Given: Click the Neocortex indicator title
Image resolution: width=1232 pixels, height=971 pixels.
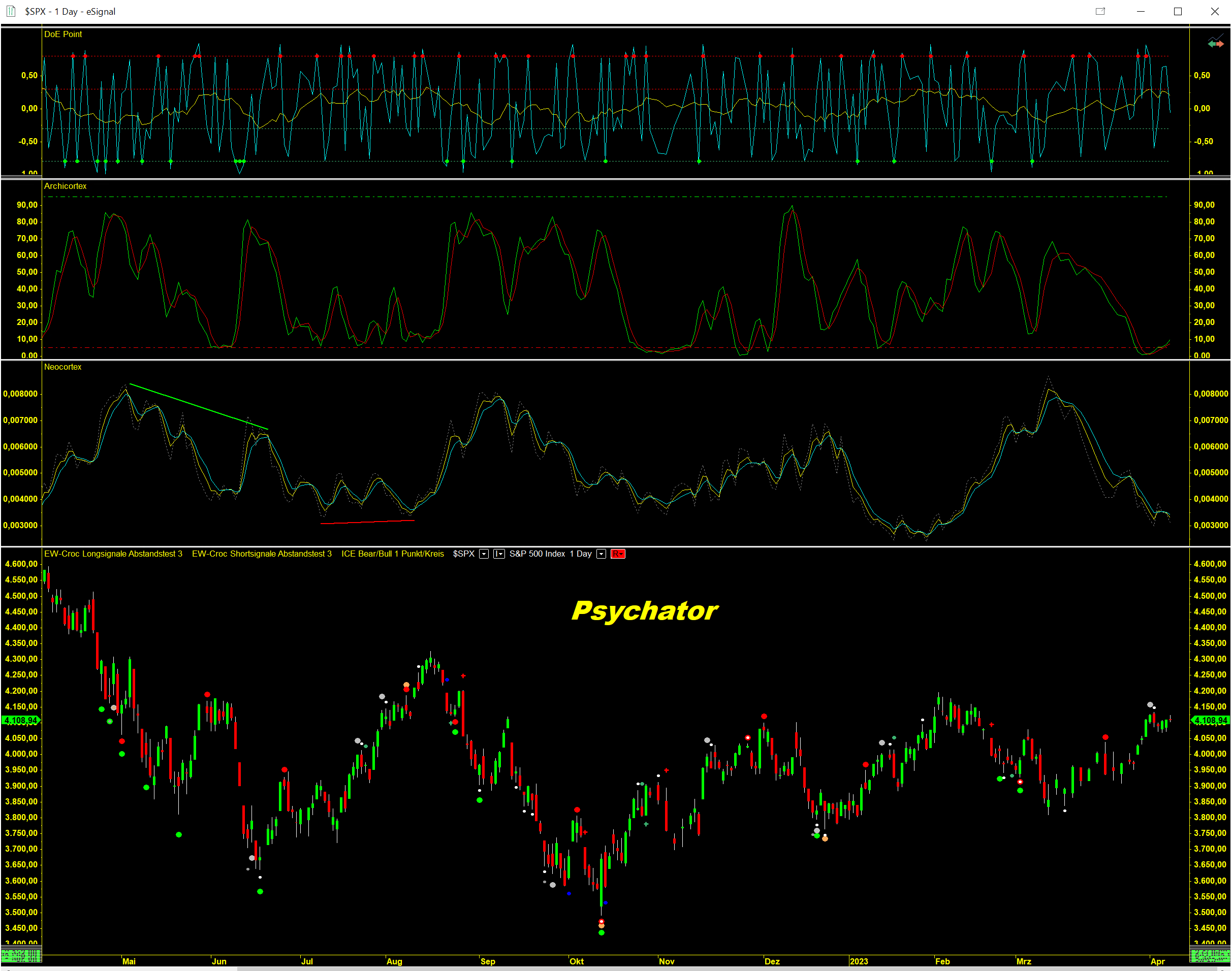Looking at the screenshot, I should click(62, 367).
